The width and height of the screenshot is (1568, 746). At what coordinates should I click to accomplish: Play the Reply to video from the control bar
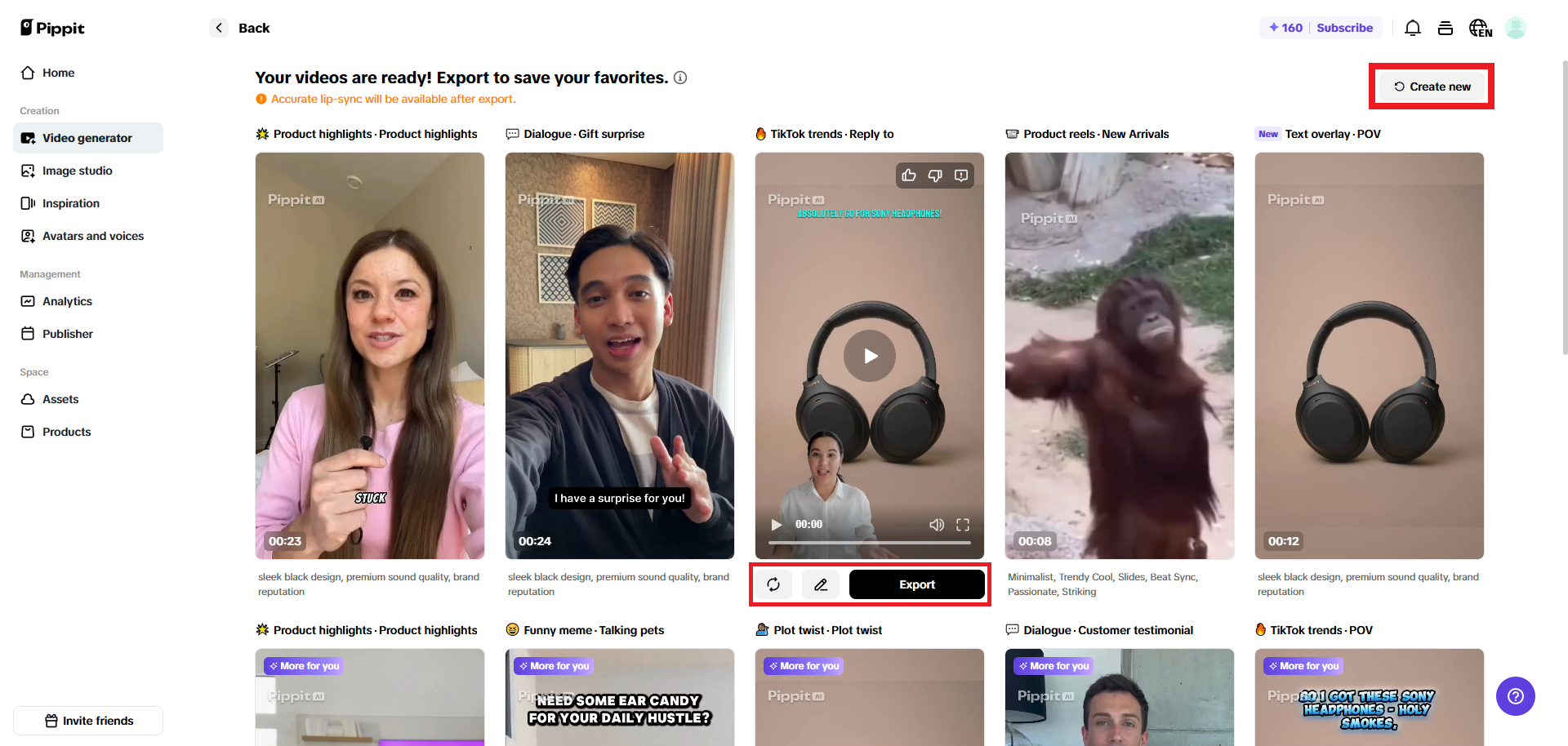click(776, 525)
